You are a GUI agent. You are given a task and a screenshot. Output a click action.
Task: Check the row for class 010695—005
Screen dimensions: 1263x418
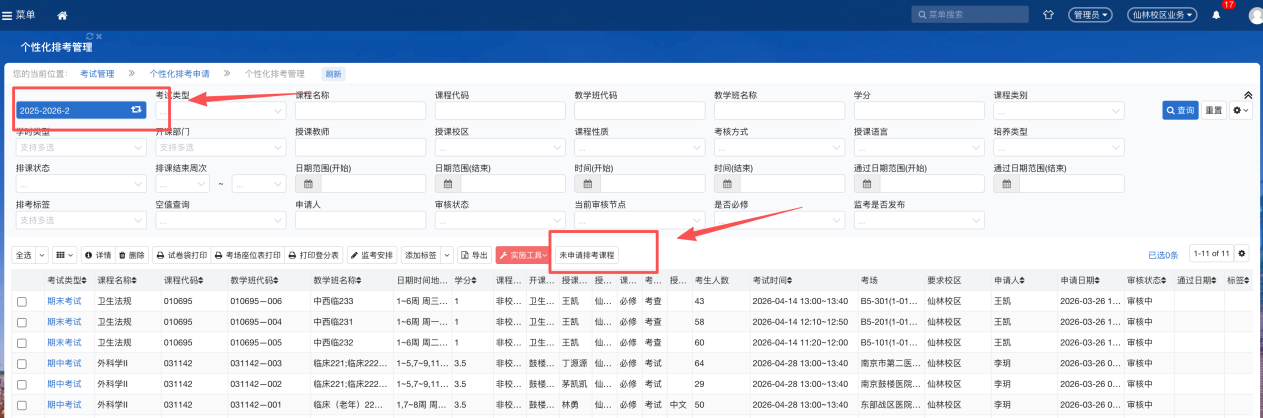22,343
